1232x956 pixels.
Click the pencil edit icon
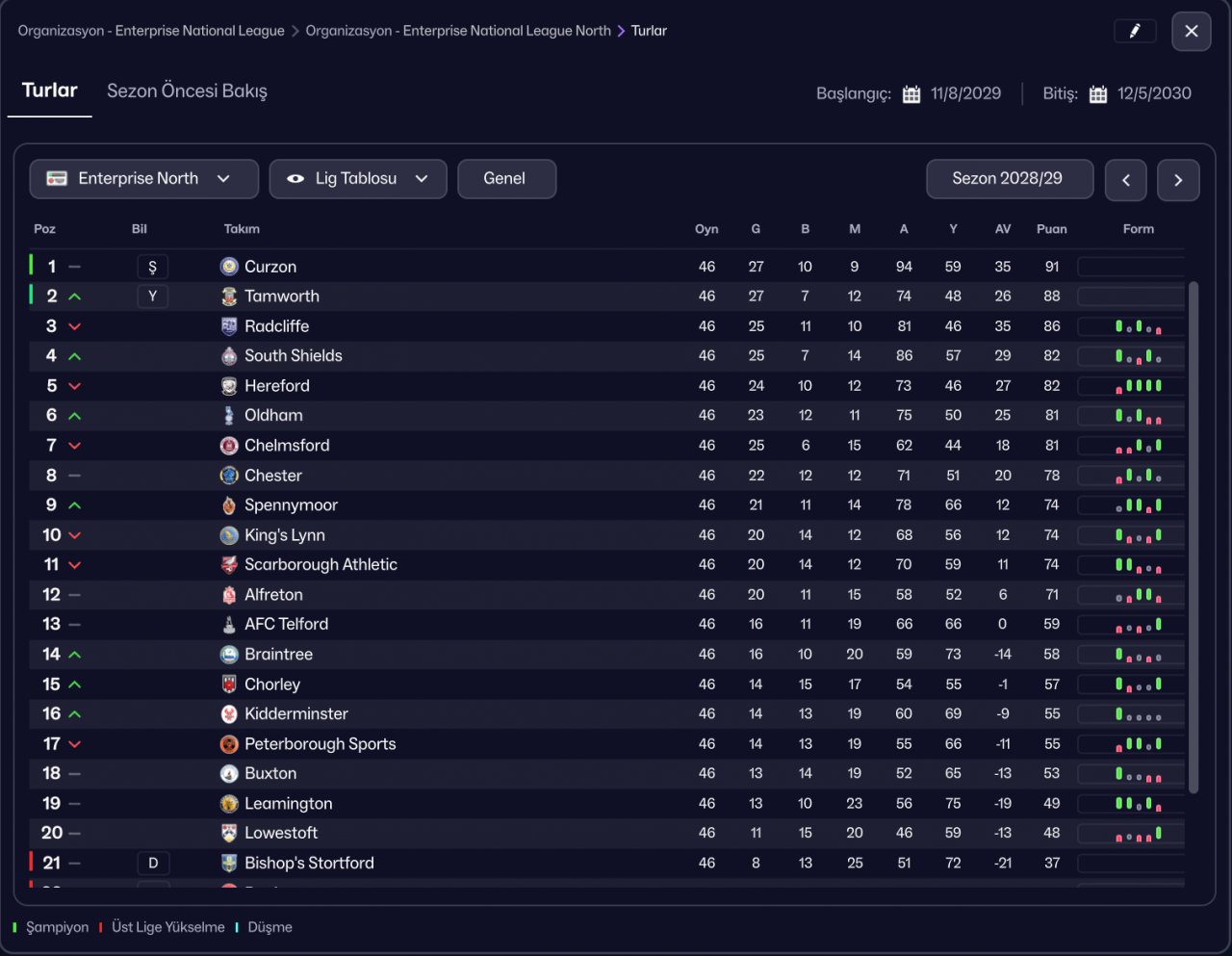click(1135, 31)
